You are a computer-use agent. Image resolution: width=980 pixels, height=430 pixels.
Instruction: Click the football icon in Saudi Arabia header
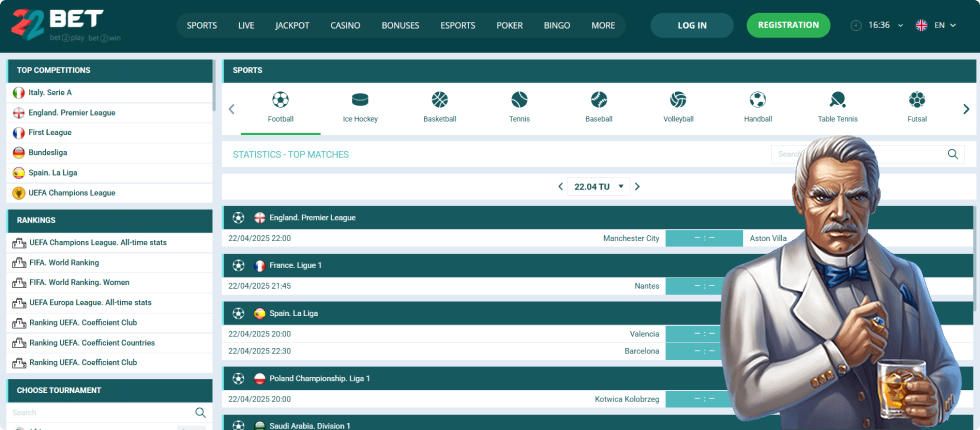coord(238,425)
